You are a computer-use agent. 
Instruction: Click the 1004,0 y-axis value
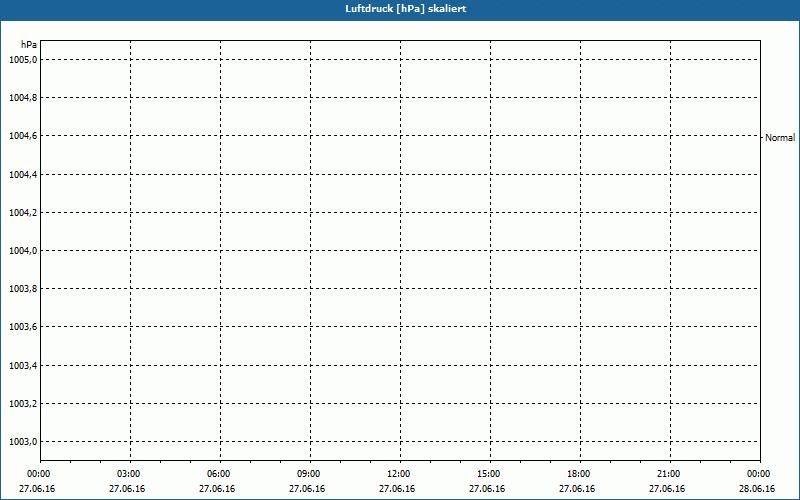[23, 251]
